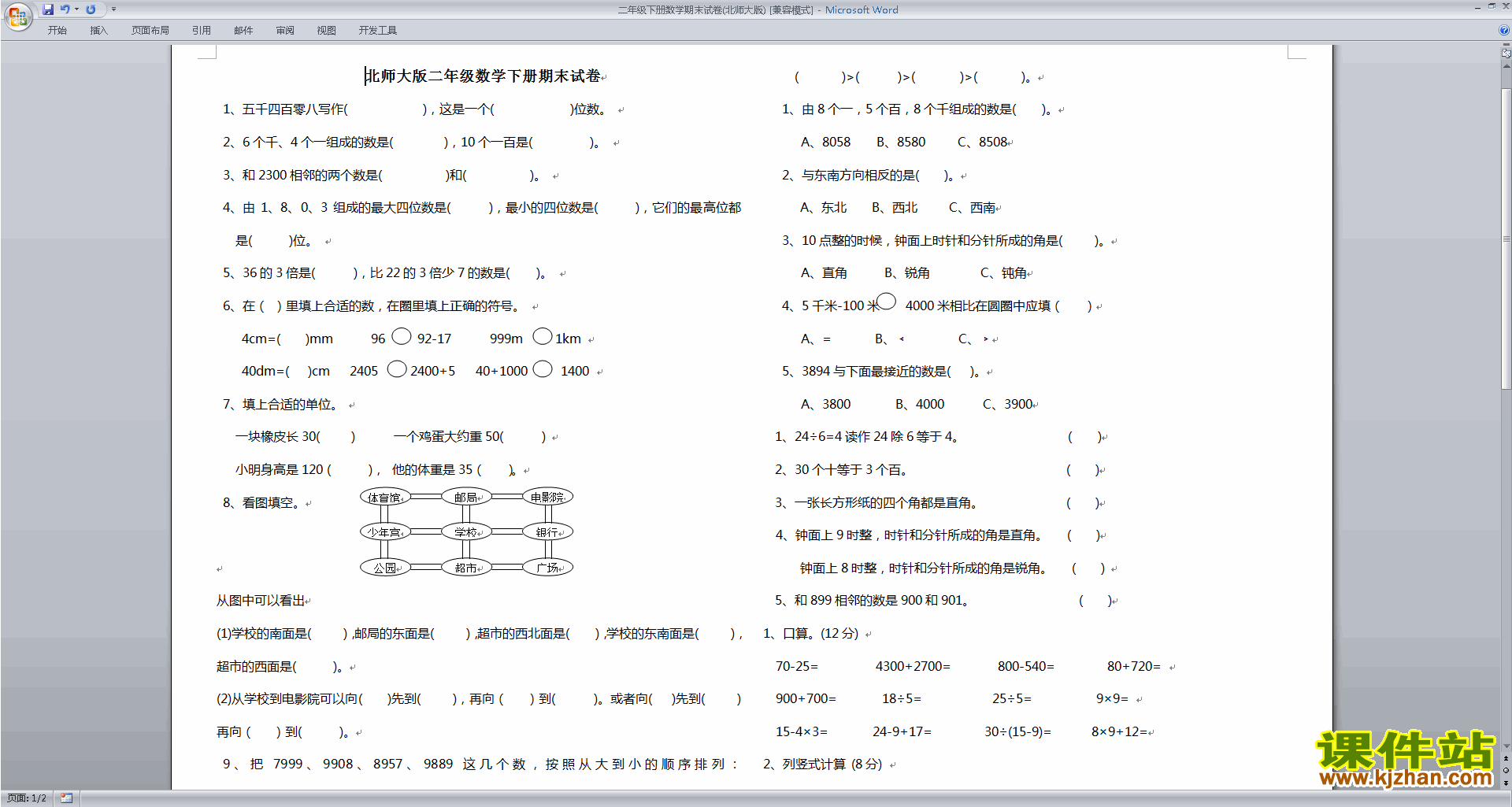The width and height of the screenshot is (1512, 807).
Task: Click the heading 1、口算。(12分)
Action: (810, 633)
